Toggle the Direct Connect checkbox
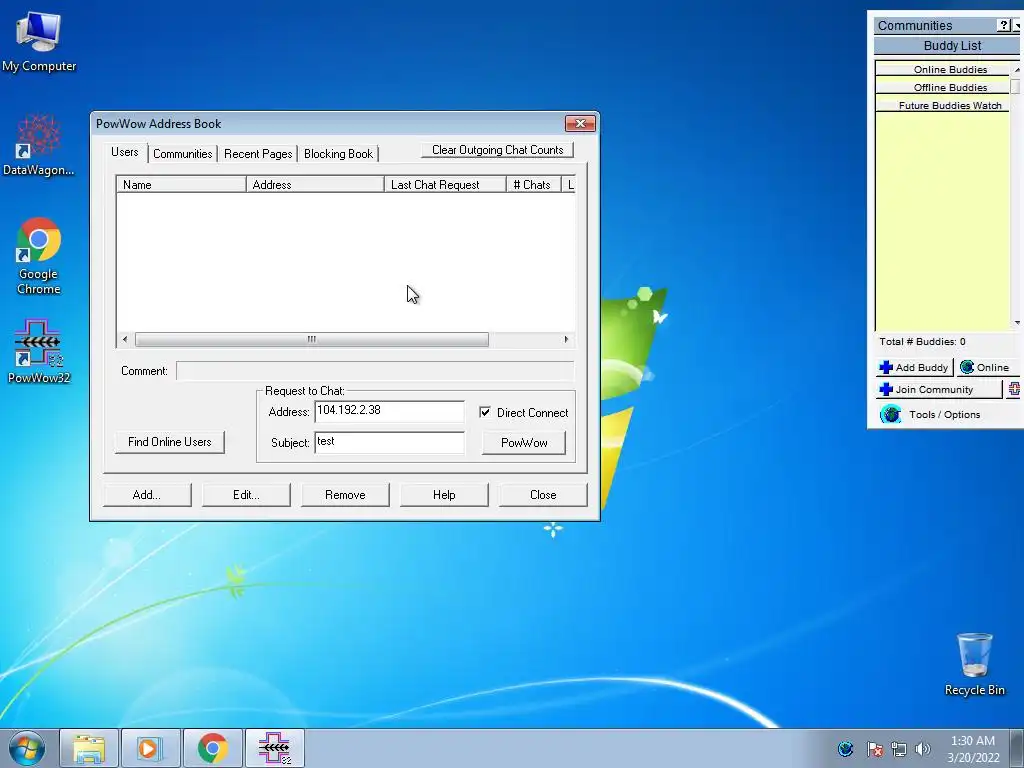Image resolution: width=1024 pixels, height=768 pixels. 485,412
